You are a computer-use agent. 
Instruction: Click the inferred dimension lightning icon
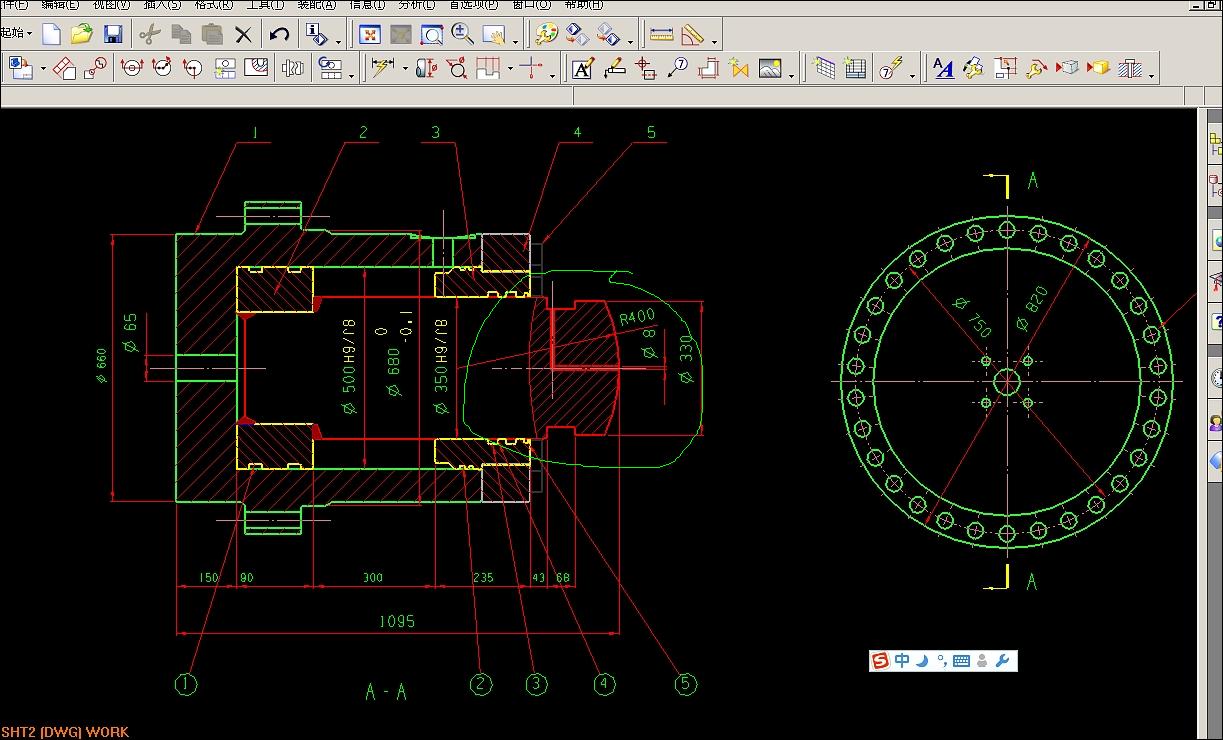pos(382,67)
